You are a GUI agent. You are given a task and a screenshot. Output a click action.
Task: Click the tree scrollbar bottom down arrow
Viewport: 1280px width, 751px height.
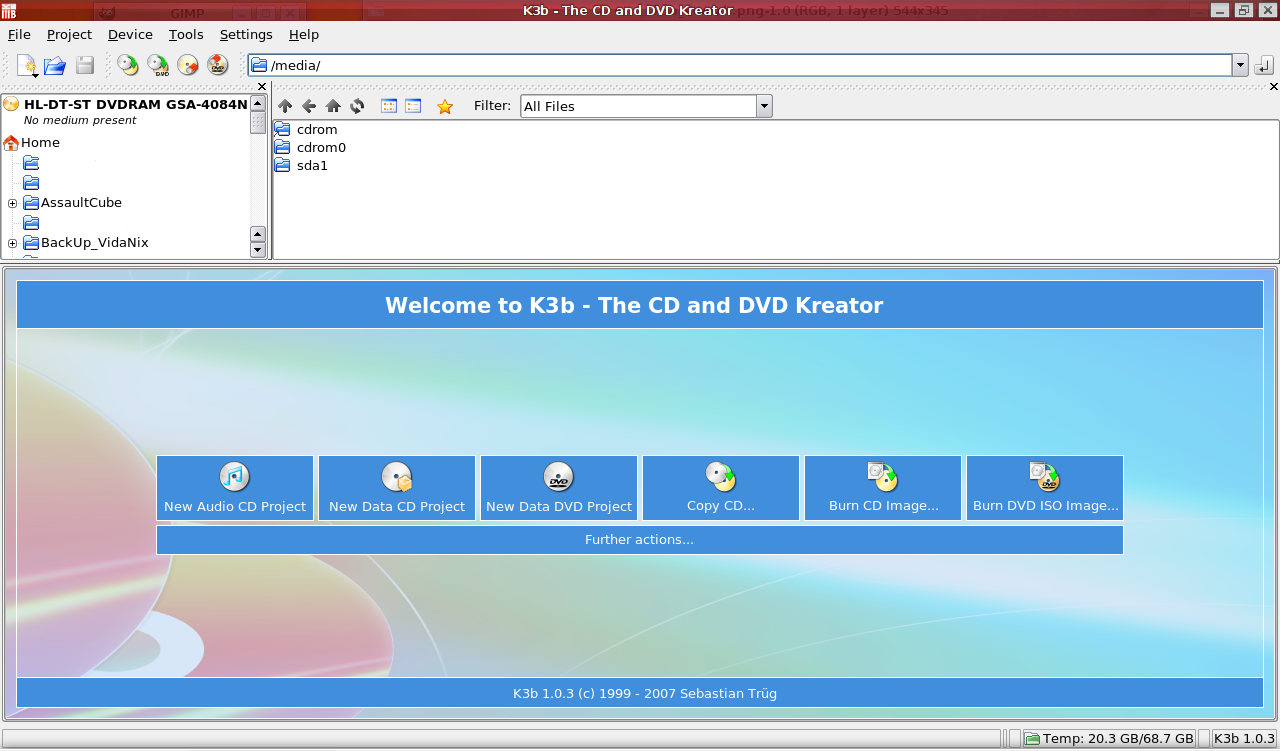coord(258,250)
